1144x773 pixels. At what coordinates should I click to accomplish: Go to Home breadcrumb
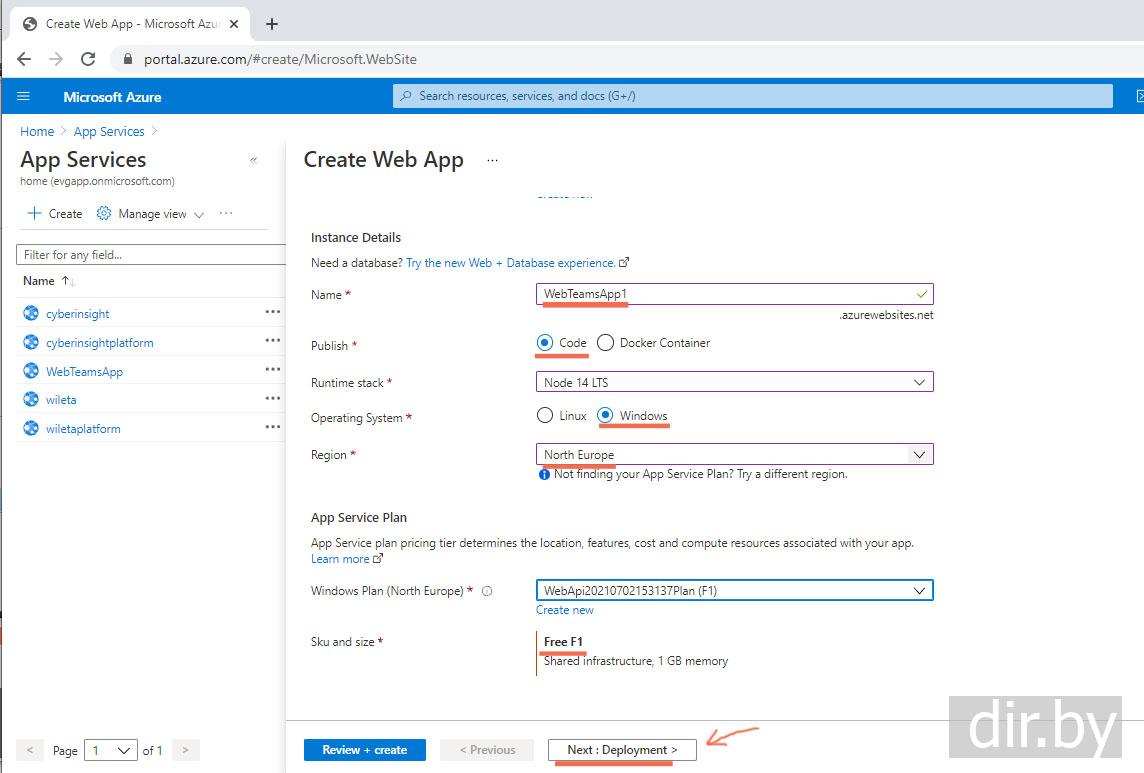[37, 131]
